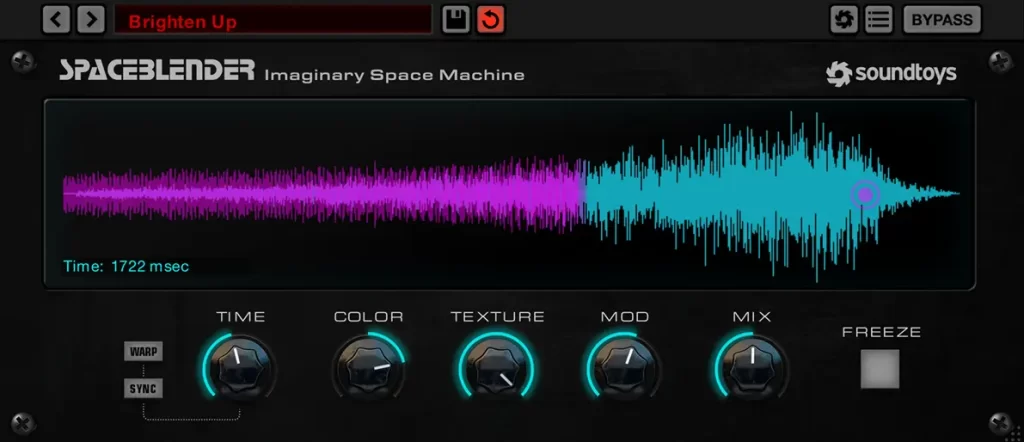The height and width of the screenshot is (442, 1024).
Task: Open the gear settings icon
Action: (x=844, y=19)
